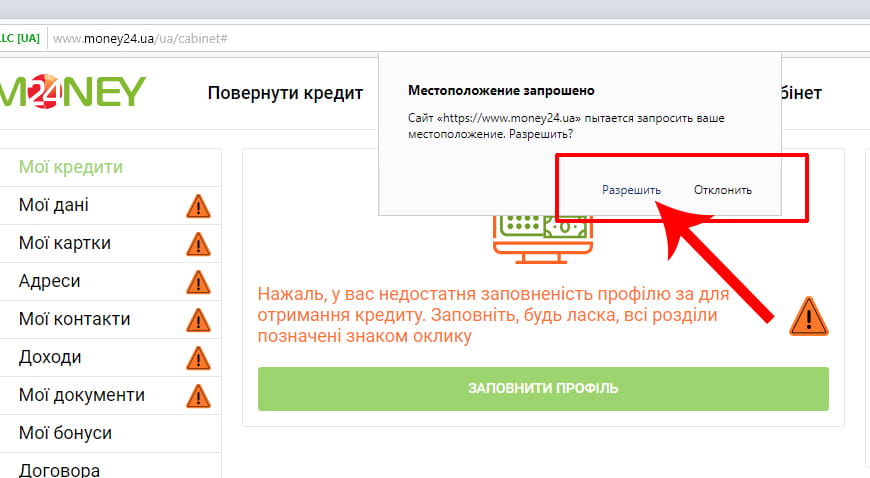The height and width of the screenshot is (478, 870).
Task: Open Повернути кредит in top navigation
Action: point(285,93)
